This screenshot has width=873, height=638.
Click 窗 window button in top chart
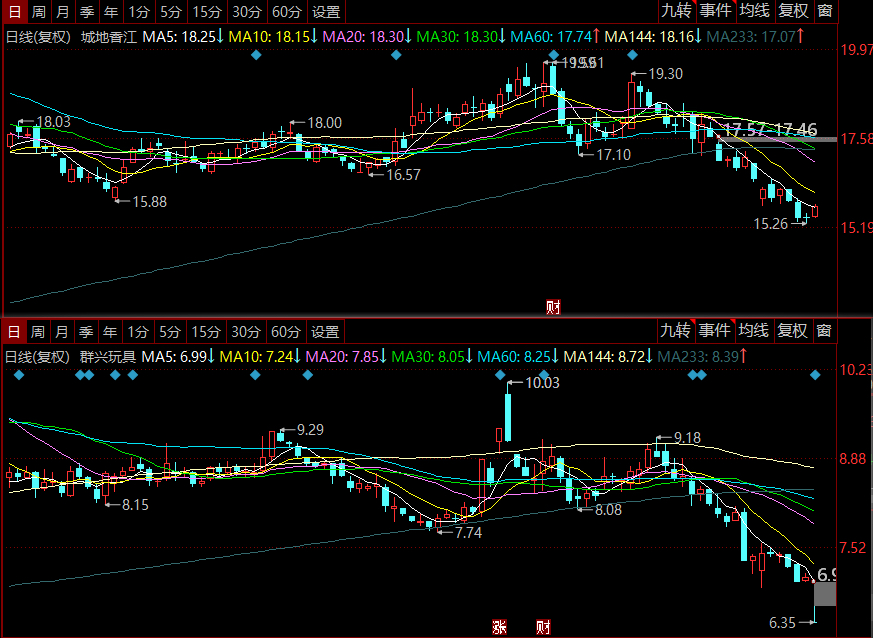point(825,11)
